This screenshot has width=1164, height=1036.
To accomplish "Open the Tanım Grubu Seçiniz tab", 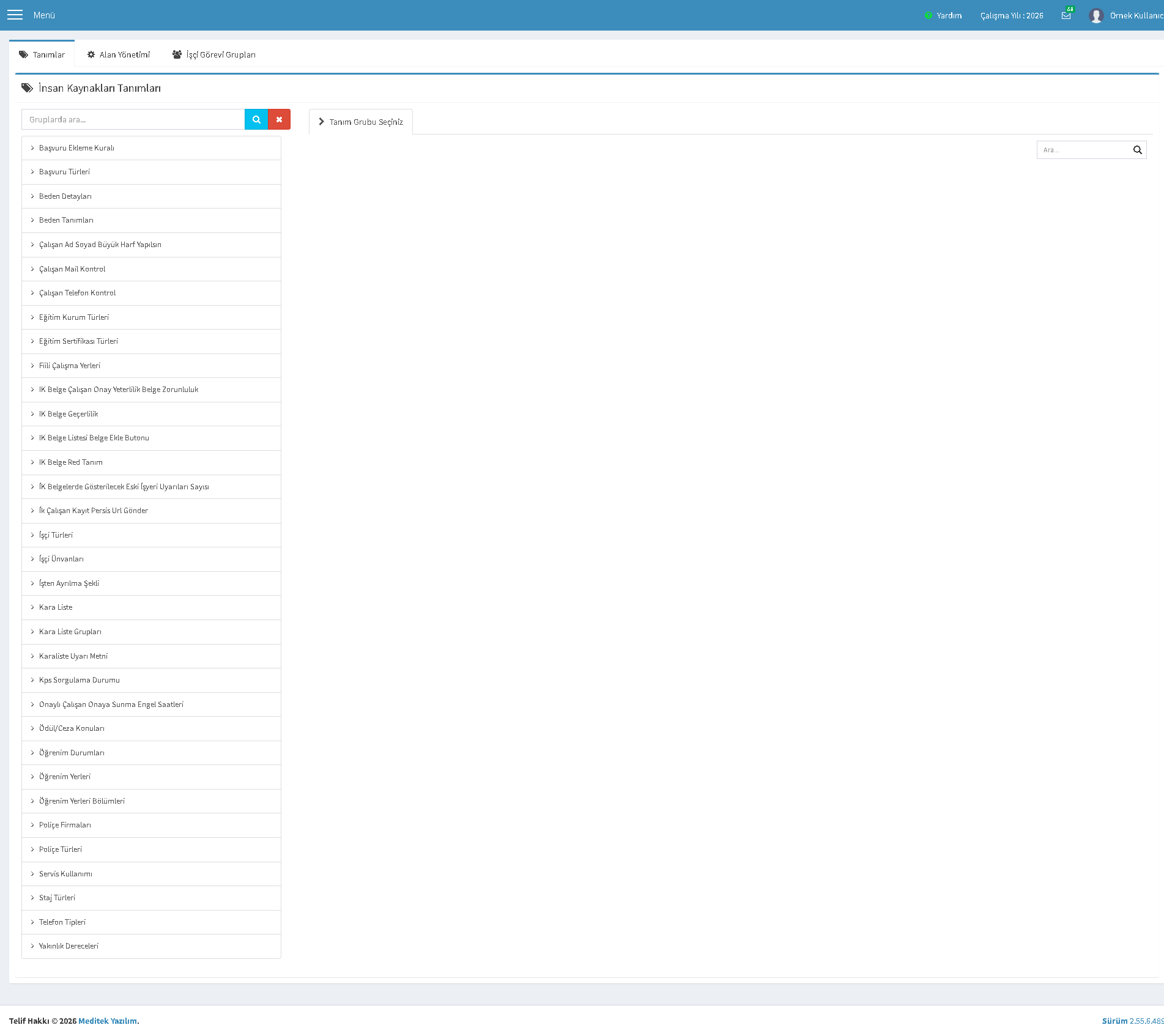I will 361,122.
